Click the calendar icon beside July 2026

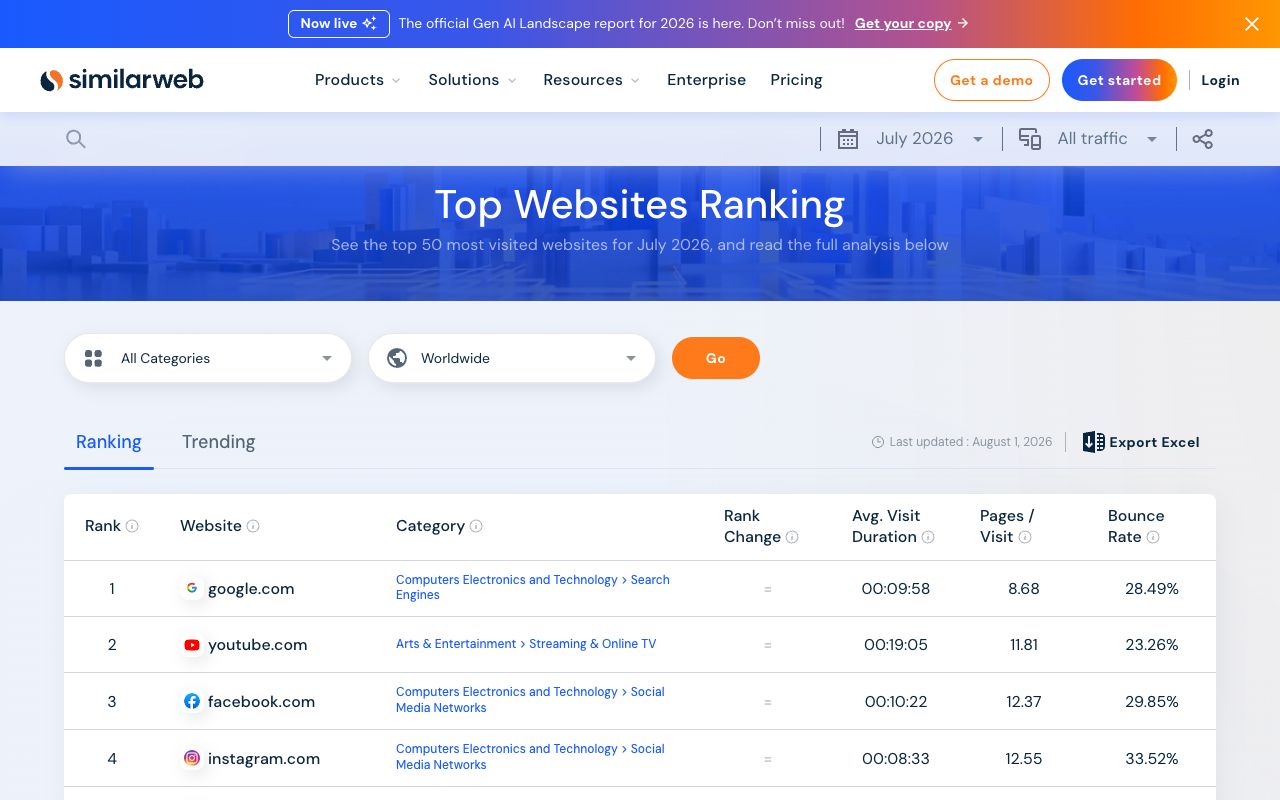tap(848, 139)
